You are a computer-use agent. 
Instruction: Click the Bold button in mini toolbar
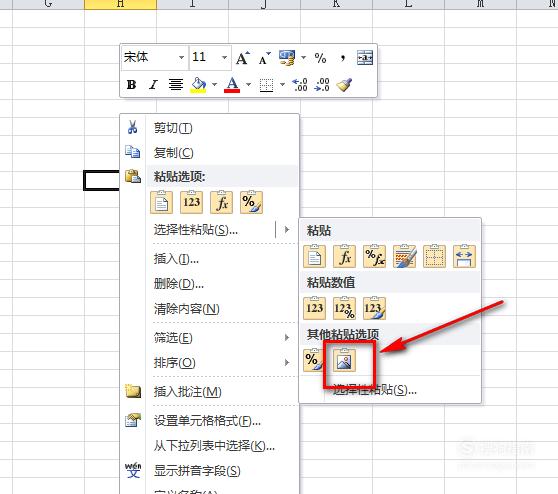[131, 85]
